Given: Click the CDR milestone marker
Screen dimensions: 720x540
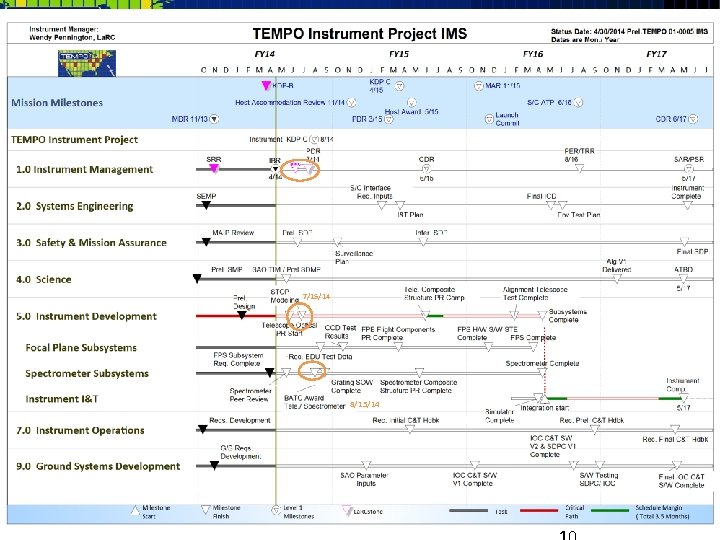Looking at the screenshot, I should 426,169.
